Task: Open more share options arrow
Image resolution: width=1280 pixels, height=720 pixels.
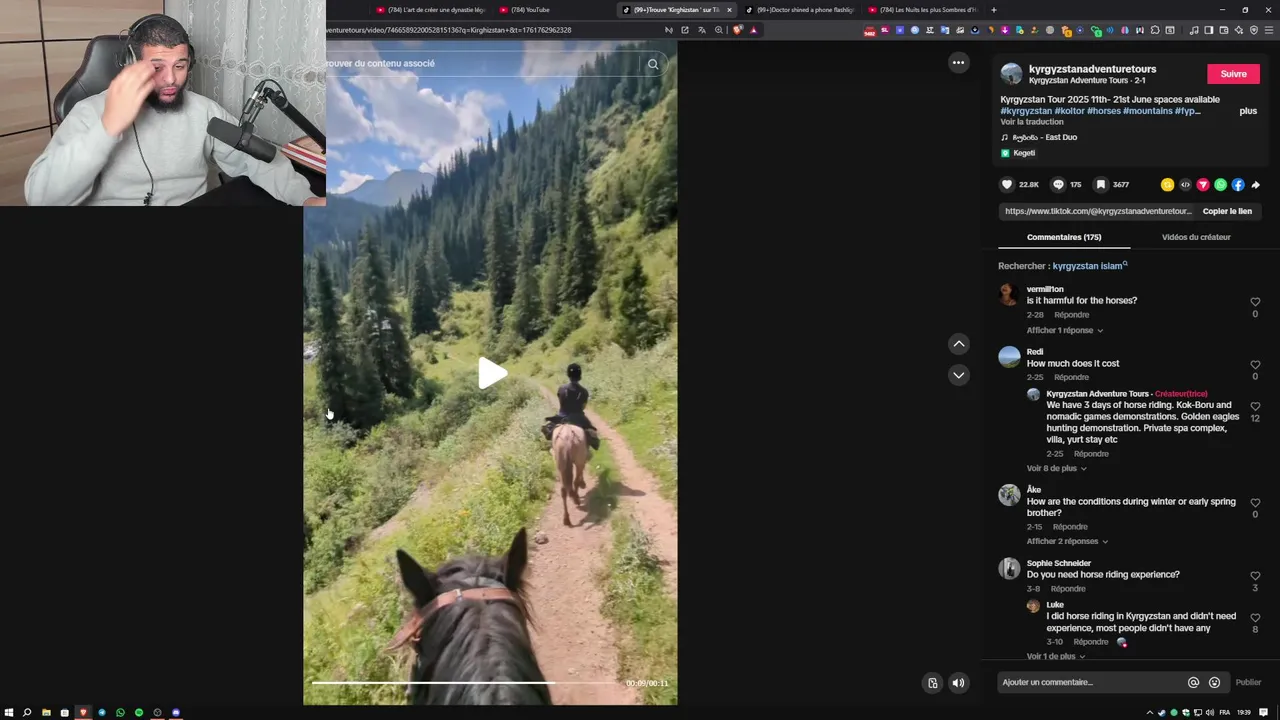Action: pos(1256,185)
